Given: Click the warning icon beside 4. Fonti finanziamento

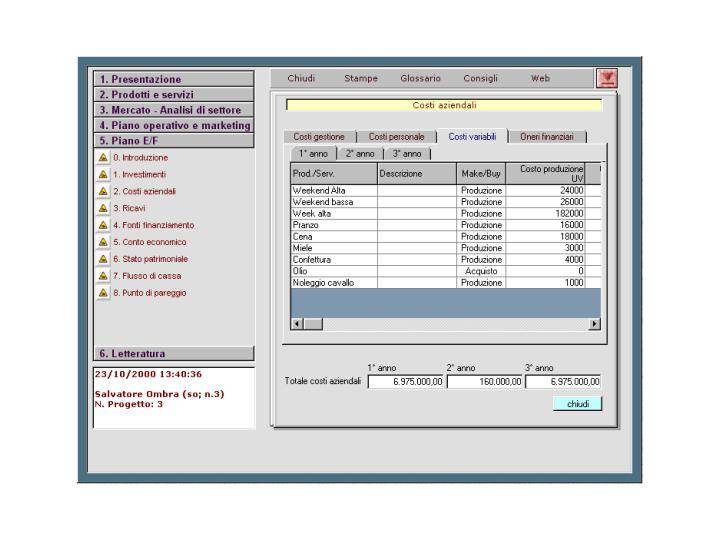Looking at the screenshot, I should [103, 225].
